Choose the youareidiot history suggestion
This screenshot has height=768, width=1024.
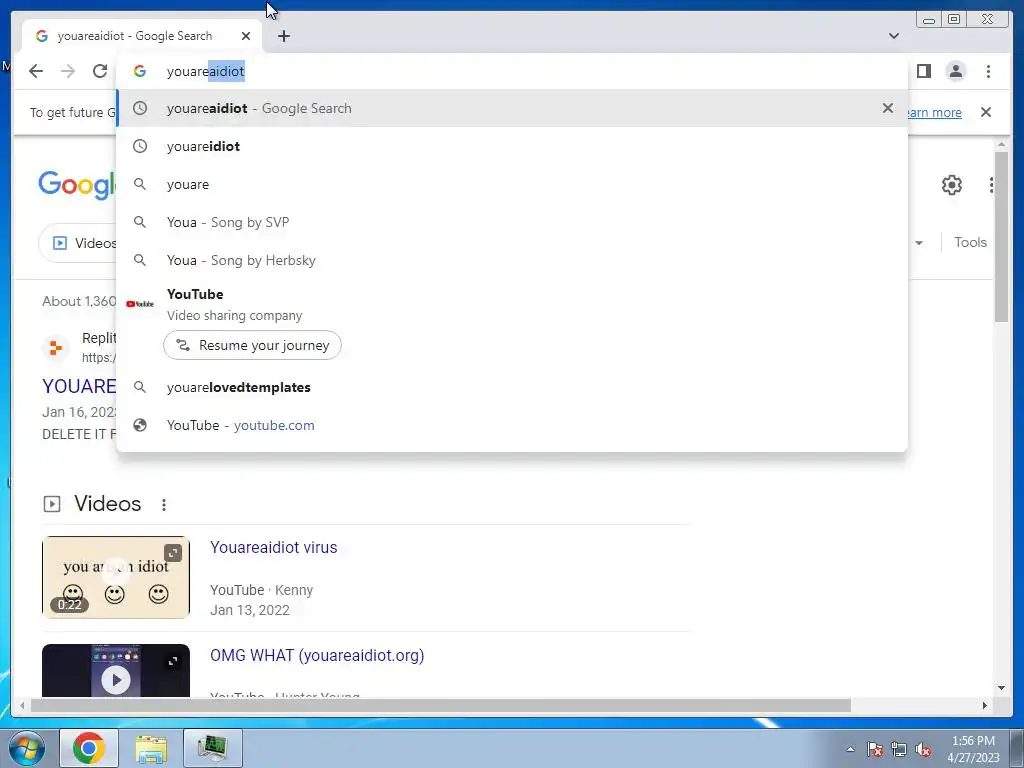pyautogui.click(x=512, y=146)
